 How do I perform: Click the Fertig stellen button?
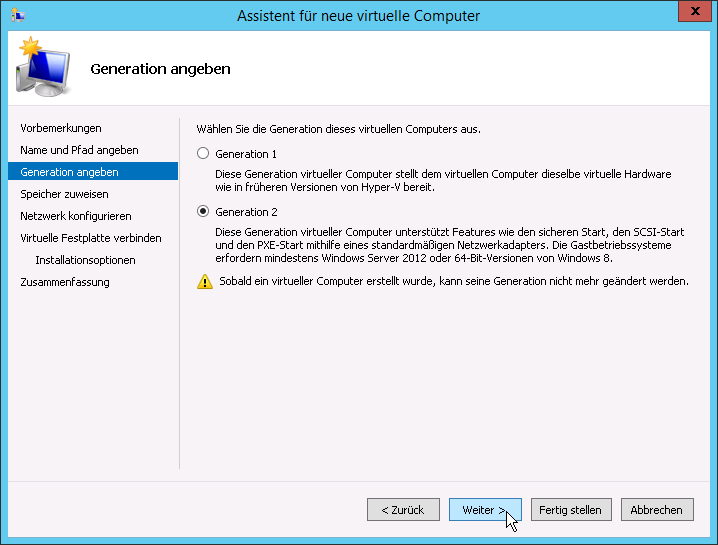coord(571,510)
